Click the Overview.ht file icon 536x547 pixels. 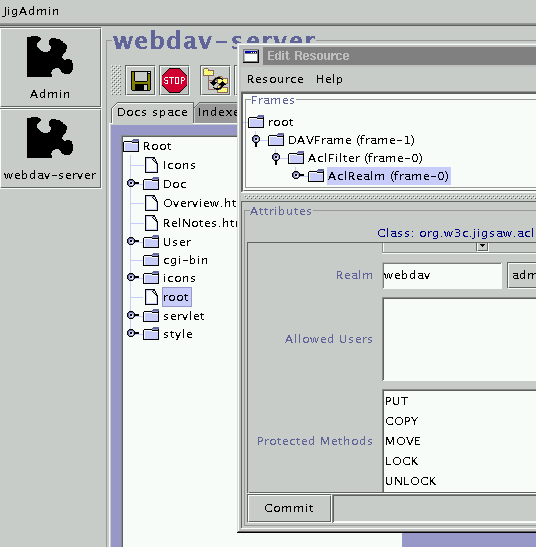[x=151, y=203]
